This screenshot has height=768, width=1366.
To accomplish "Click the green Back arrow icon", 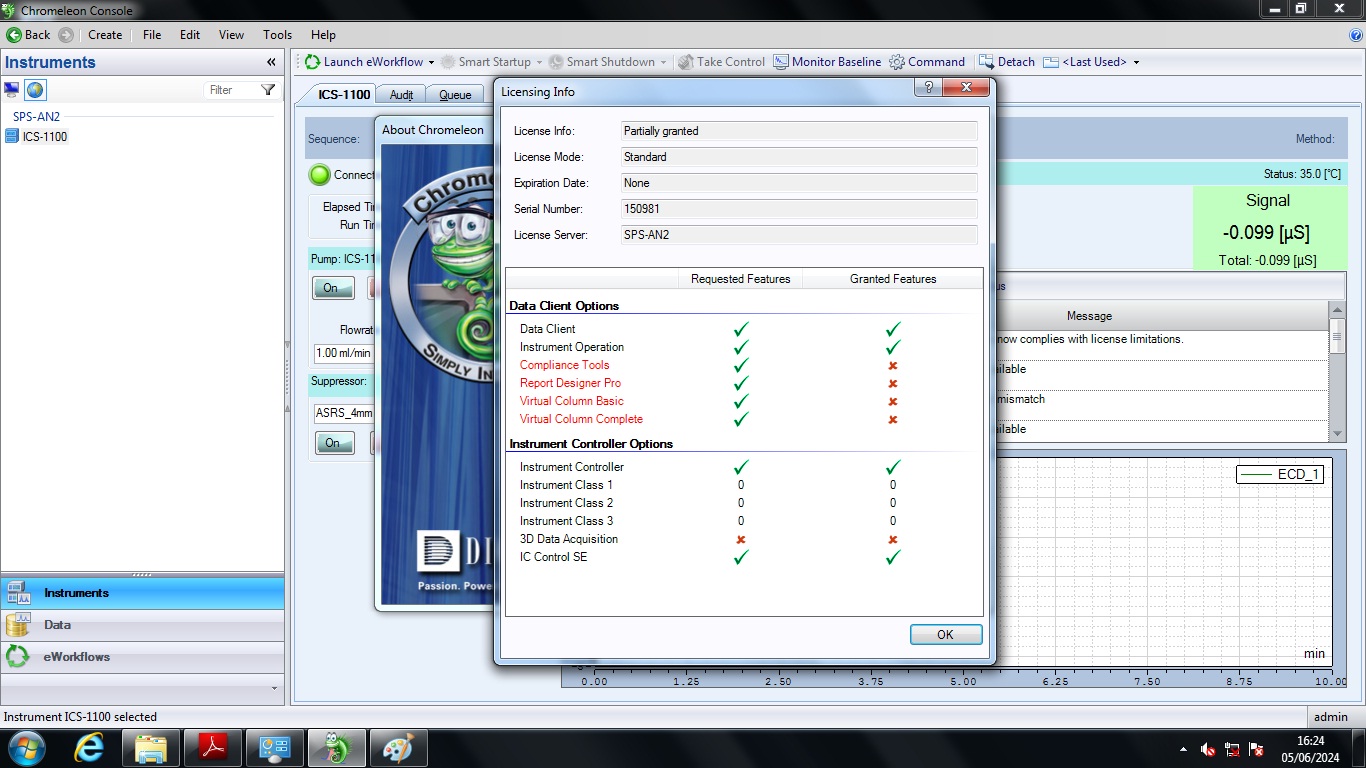I will [14, 35].
